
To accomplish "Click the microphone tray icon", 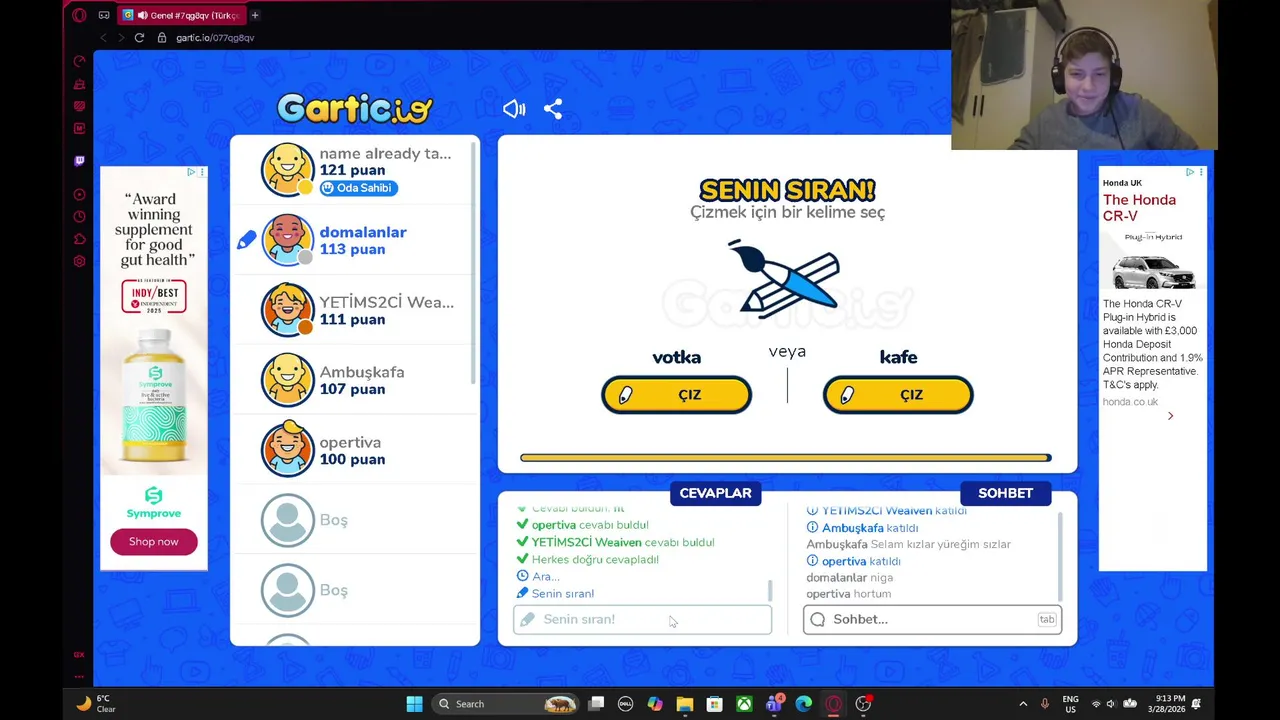I will click(1045, 704).
